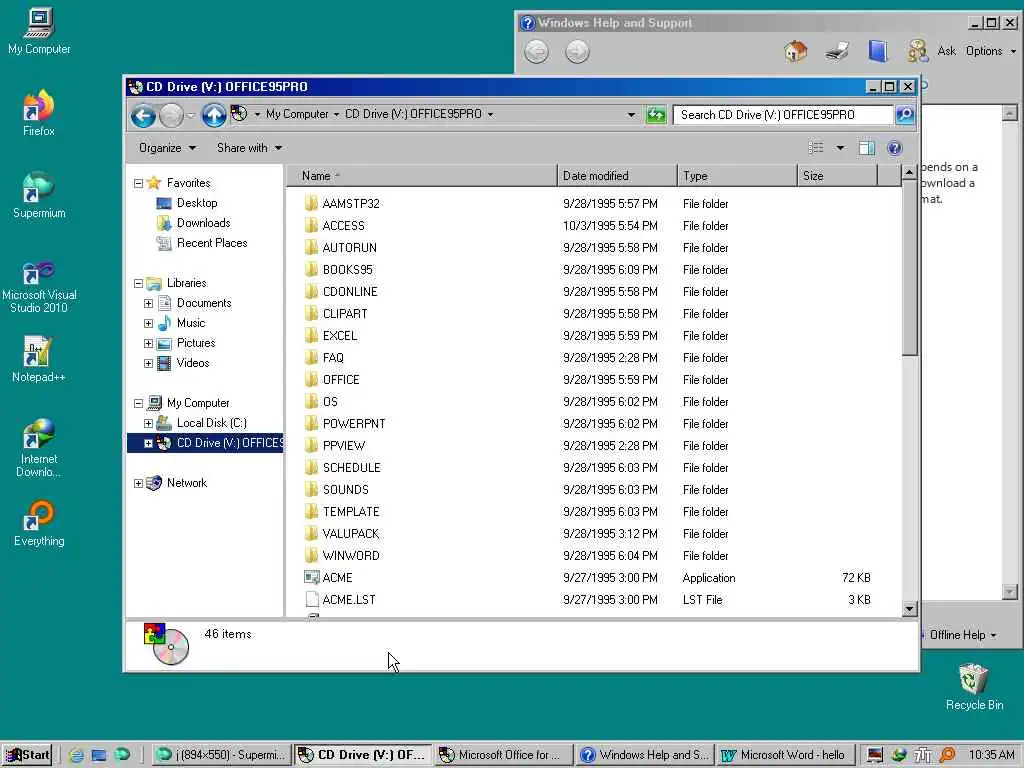Click My Computer breadcrumb in address bar

(x=297, y=114)
